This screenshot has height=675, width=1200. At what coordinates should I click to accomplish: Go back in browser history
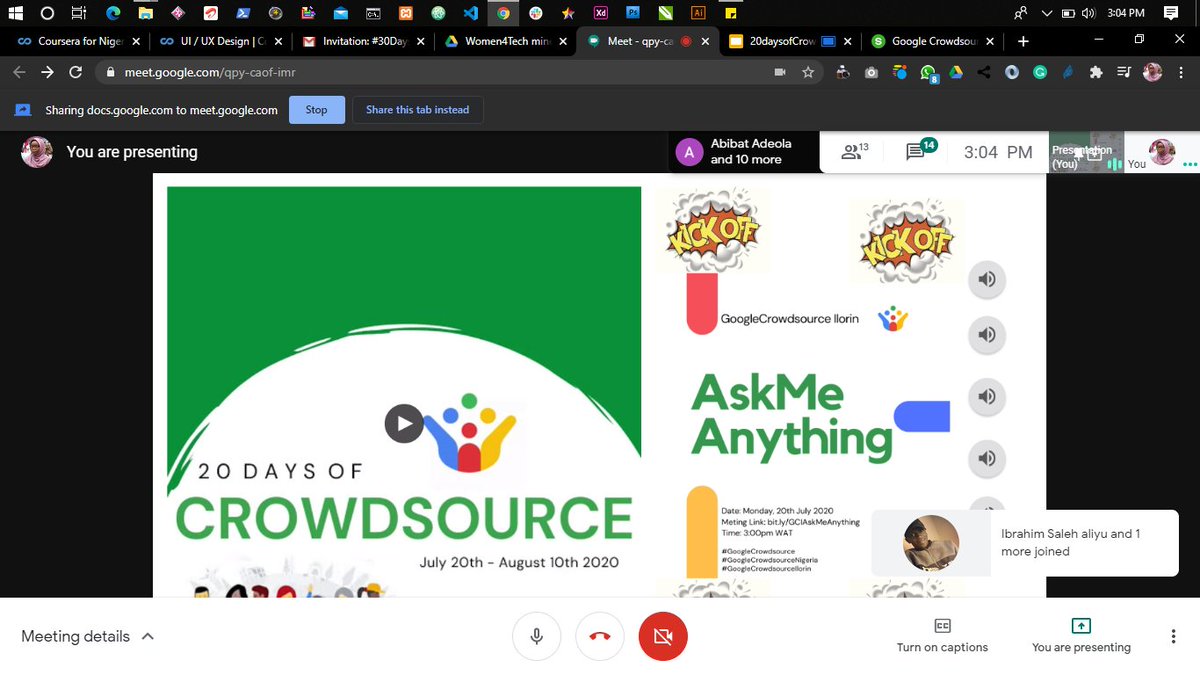coord(20,73)
